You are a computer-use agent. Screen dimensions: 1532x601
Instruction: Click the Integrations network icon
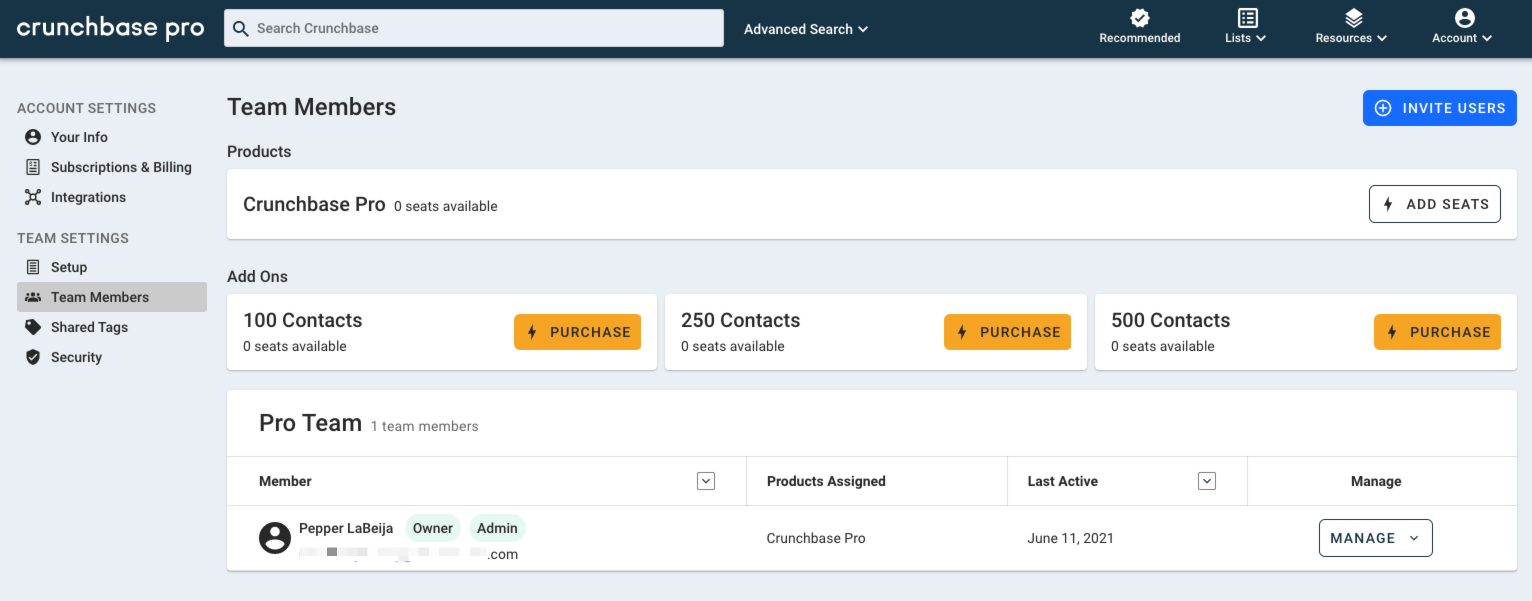tap(33, 197)
